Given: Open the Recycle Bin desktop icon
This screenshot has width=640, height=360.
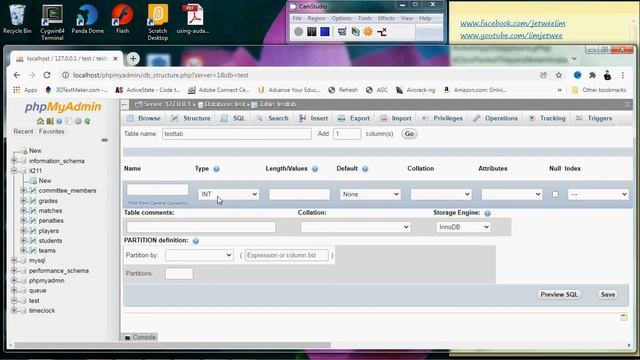Looking at the screenshot, I should tap(17, 19).
